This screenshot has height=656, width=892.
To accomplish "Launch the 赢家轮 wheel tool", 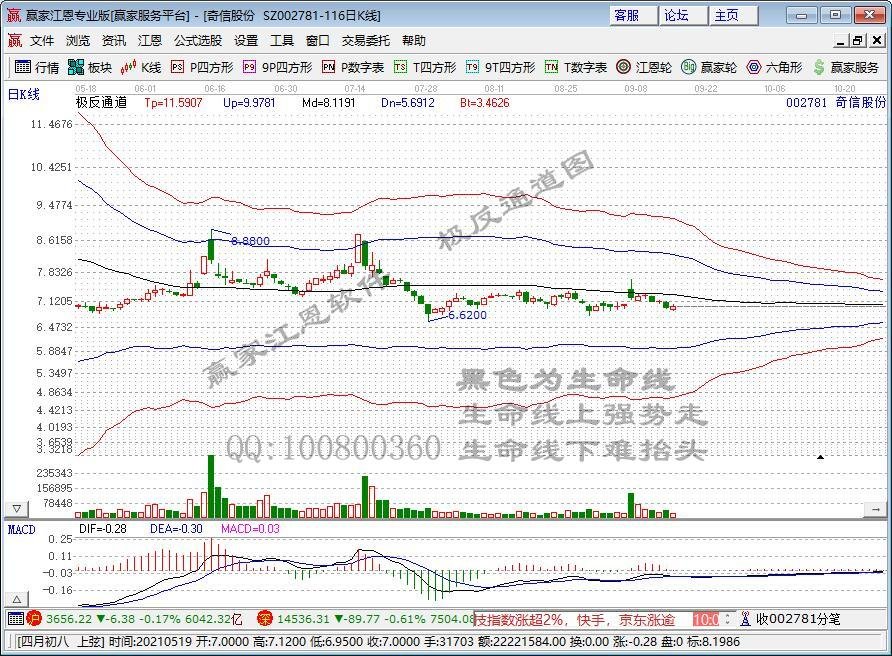I will point(709,67).
